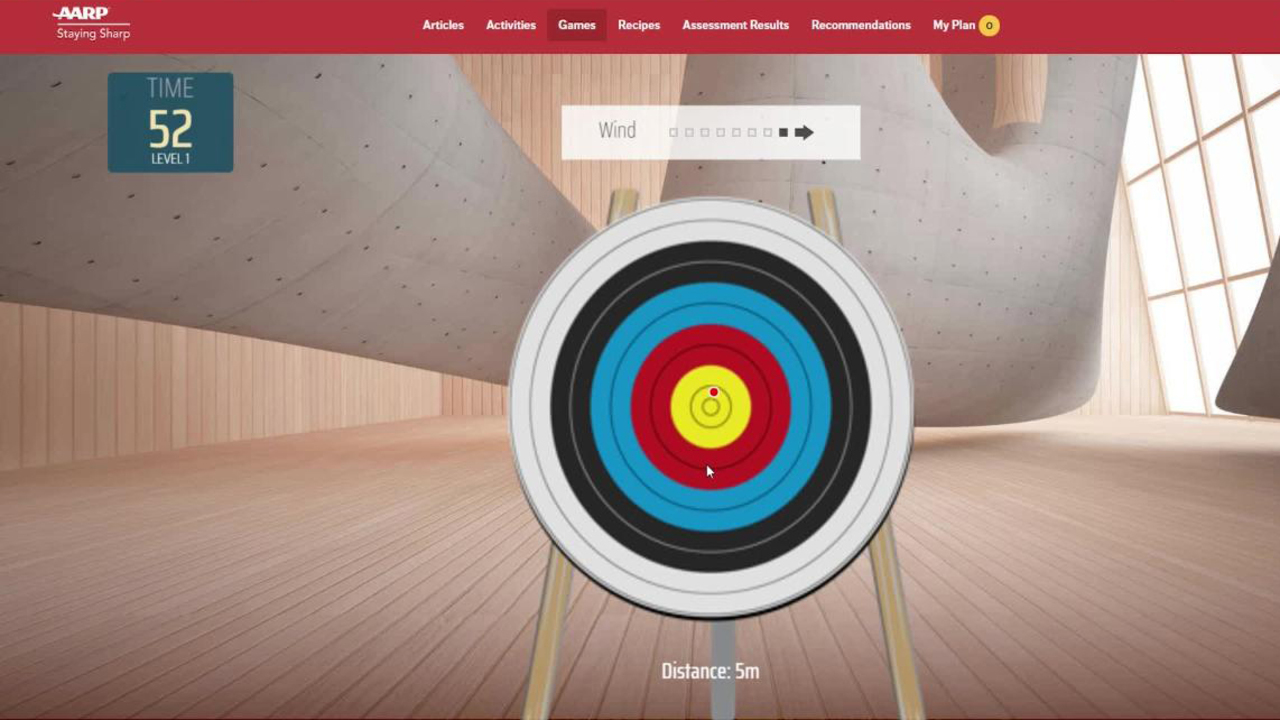This screenshot has height=720, width=1280.
Task: Select the Games tab
Action: [577, 25]
